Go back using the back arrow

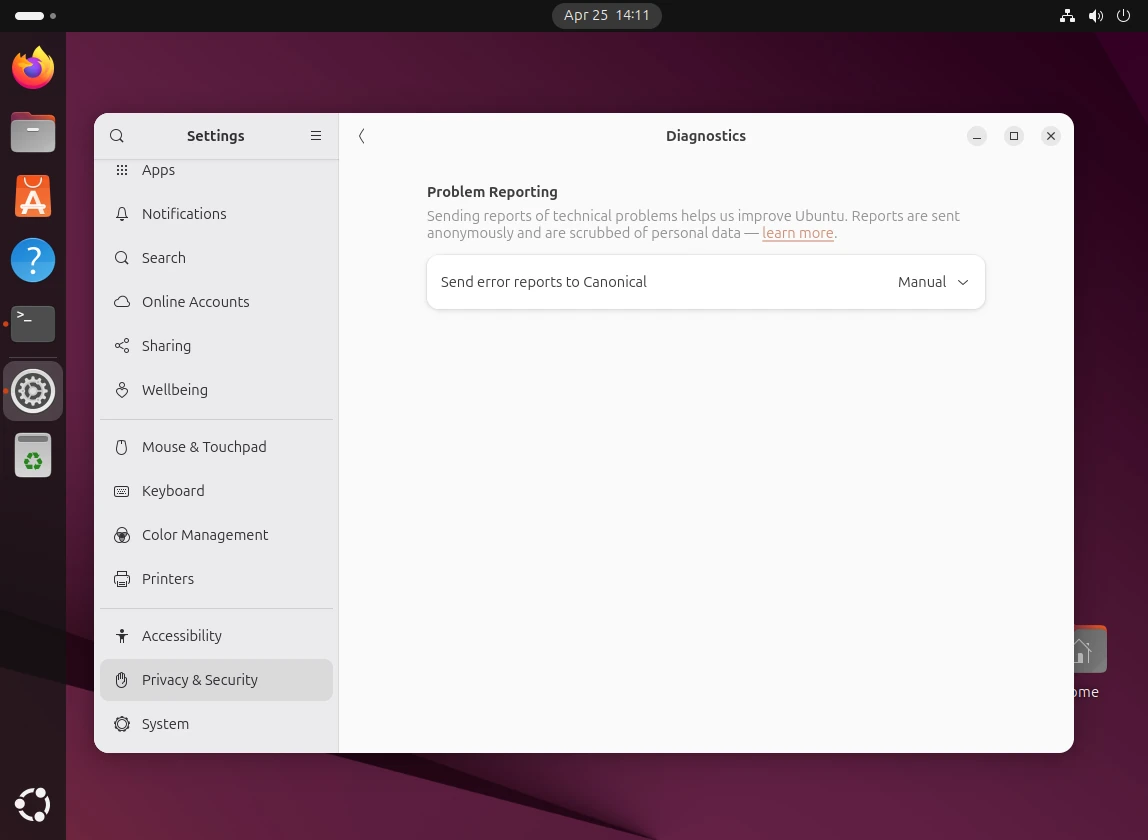point(362,136)
